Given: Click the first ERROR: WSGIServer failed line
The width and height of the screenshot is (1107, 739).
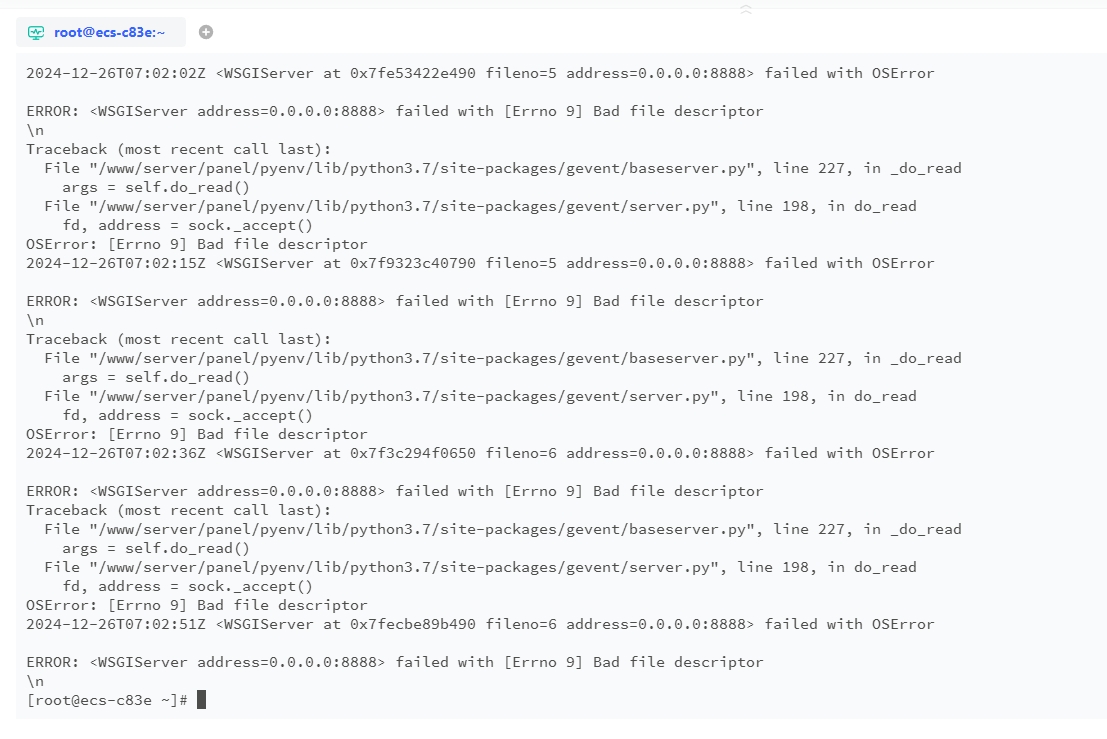Looking at the screenshot, I should click(x=395, y=112).
